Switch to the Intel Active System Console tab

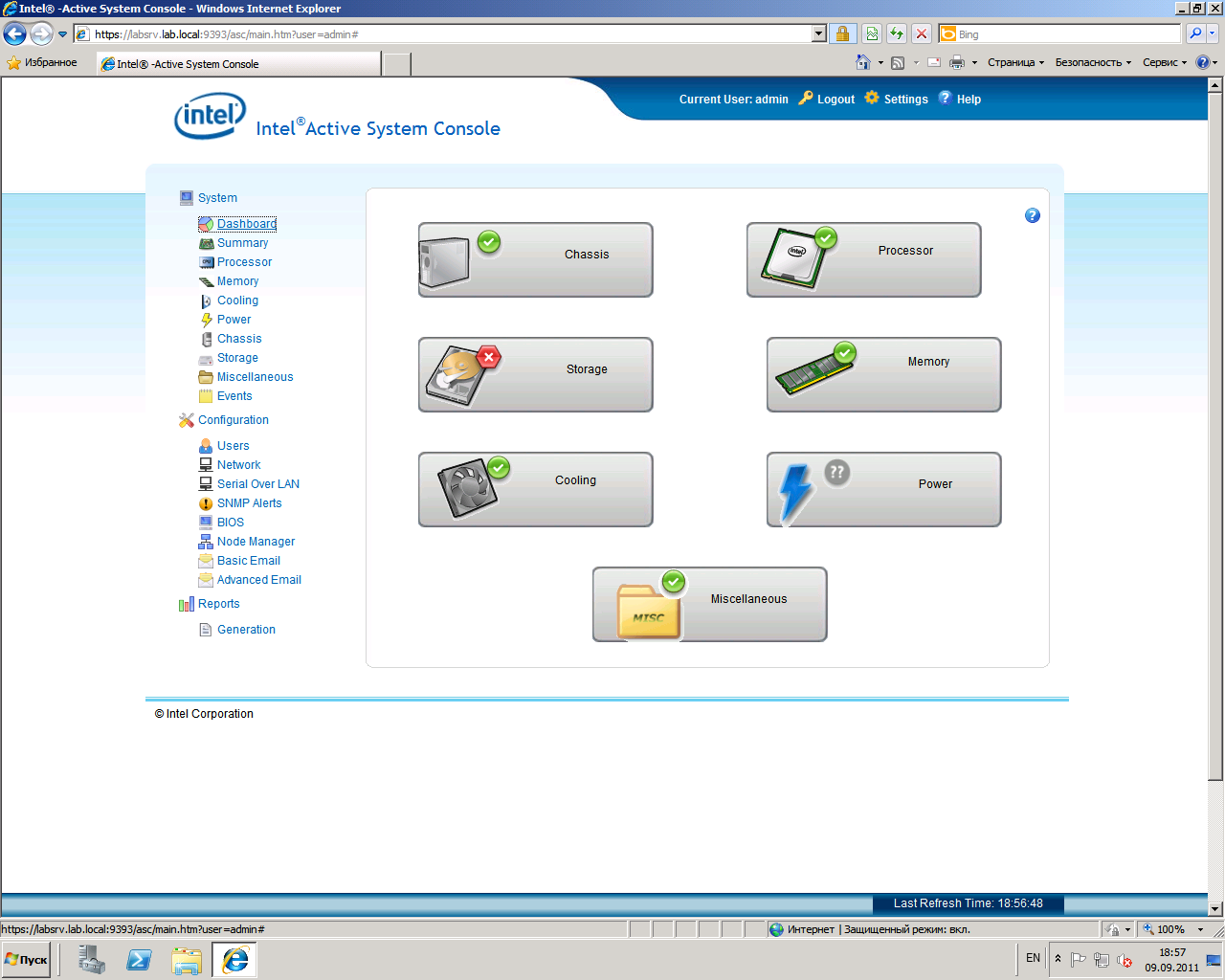pos(237,64)
